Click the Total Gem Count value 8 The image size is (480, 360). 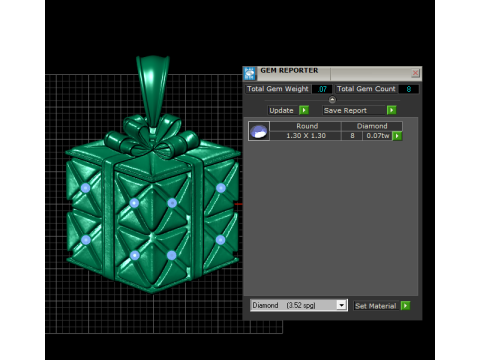point(409,89)
